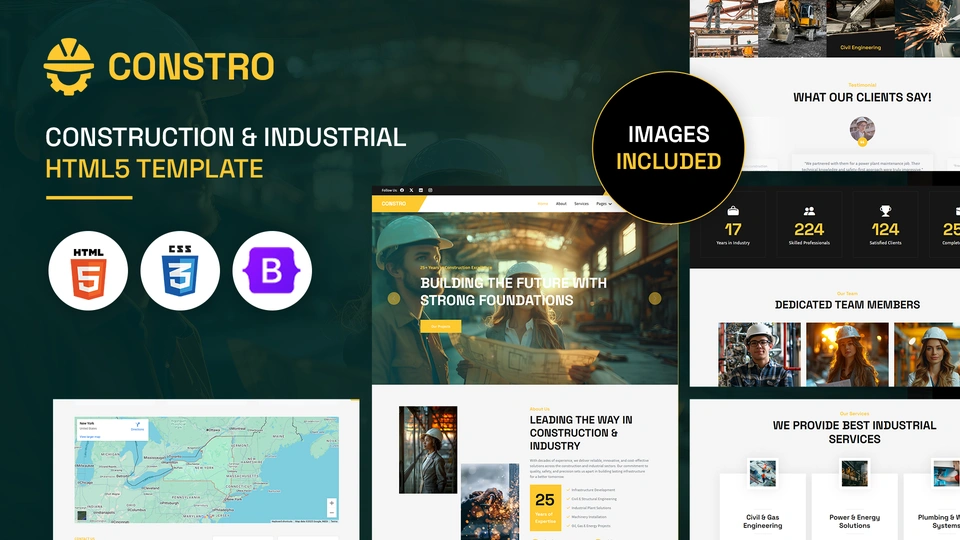Click the briefcase icon above 17
This screenshot has height=540, width=960.
click(733, 211)
